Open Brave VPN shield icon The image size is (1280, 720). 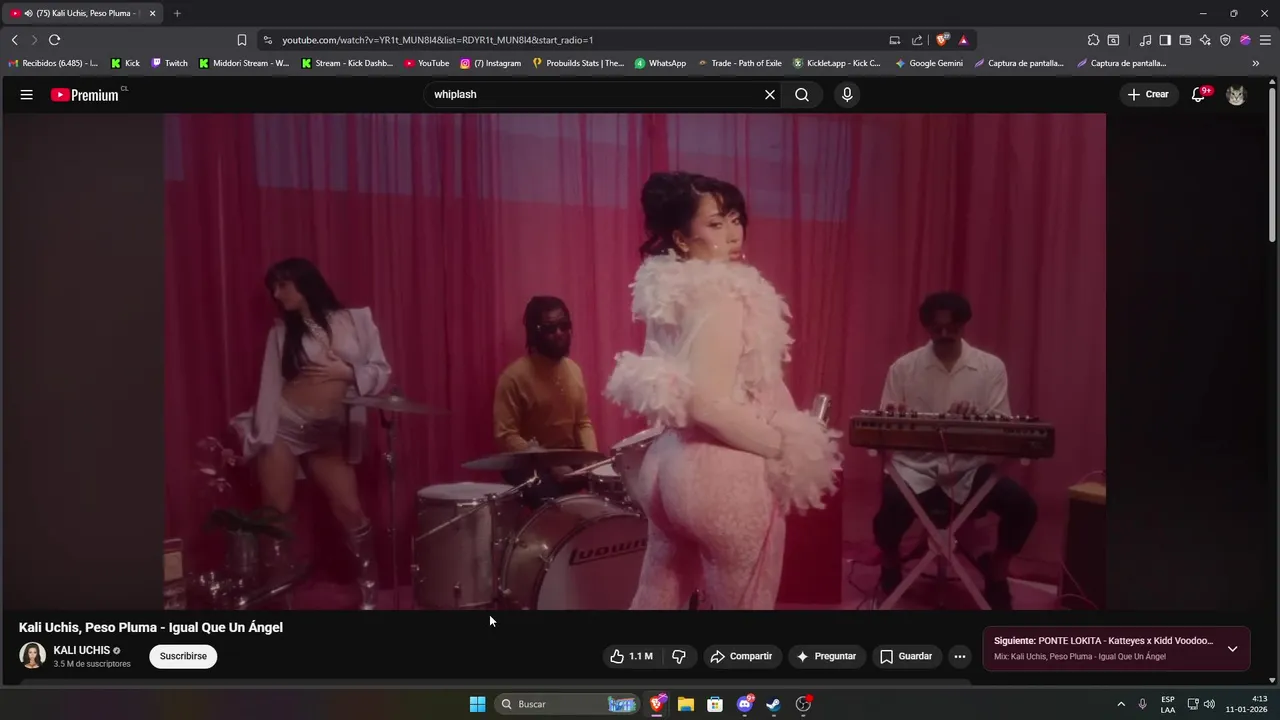pyautogui.click(x=1225, y=40)
